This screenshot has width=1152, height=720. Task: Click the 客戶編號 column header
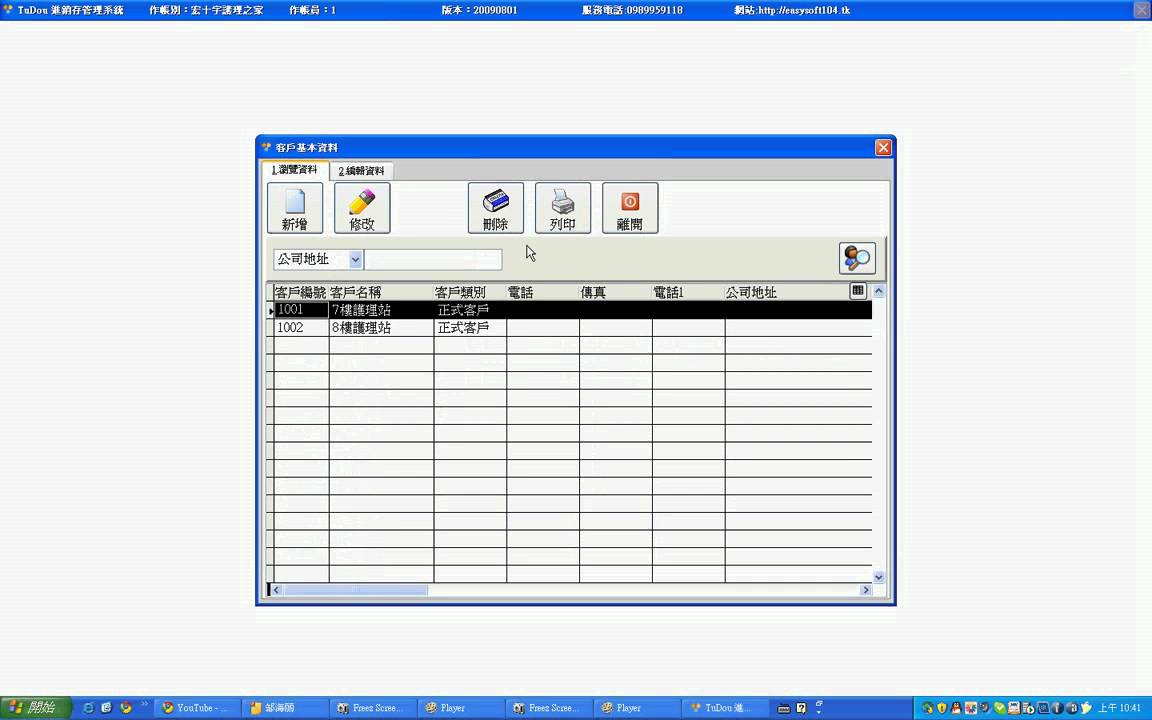point(300,292)
